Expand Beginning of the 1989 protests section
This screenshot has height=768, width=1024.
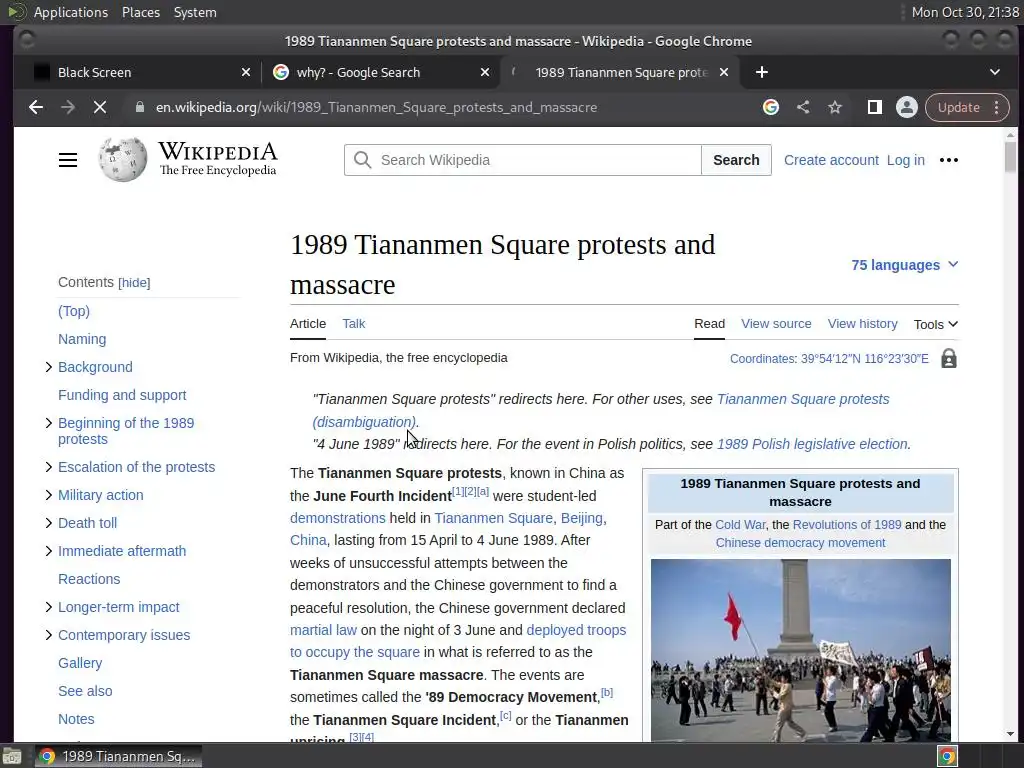[48, 423]
